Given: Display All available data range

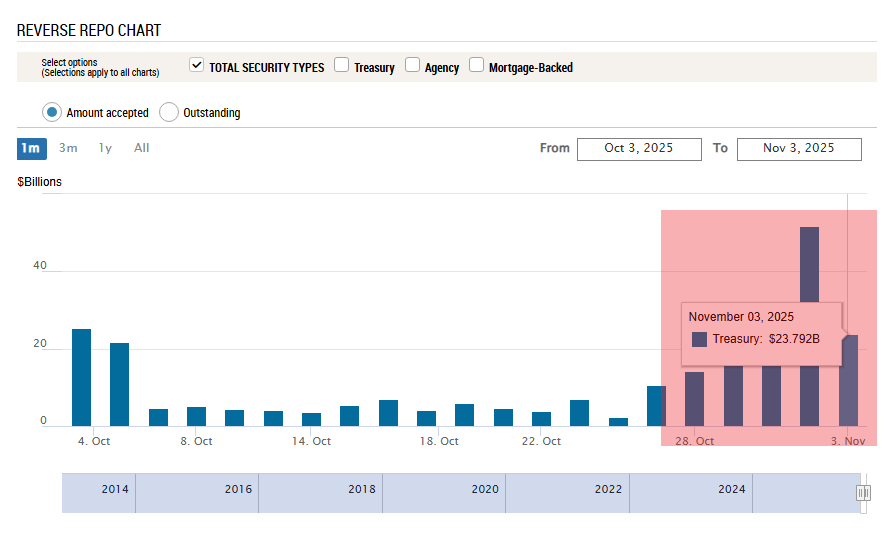Looking at the screenshot, I should pyautogui.click(x=142, y=148).
